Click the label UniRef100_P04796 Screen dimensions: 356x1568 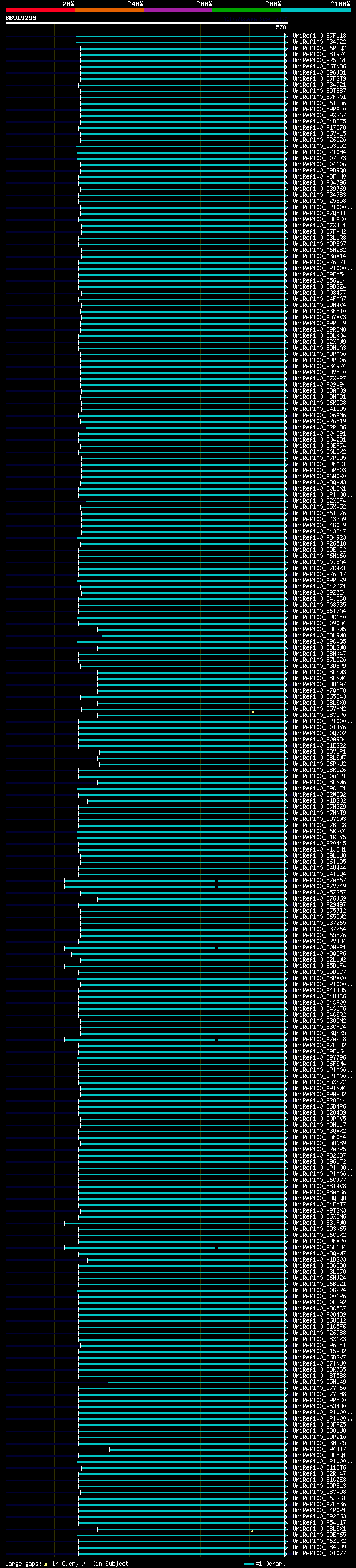coord(319,182)
